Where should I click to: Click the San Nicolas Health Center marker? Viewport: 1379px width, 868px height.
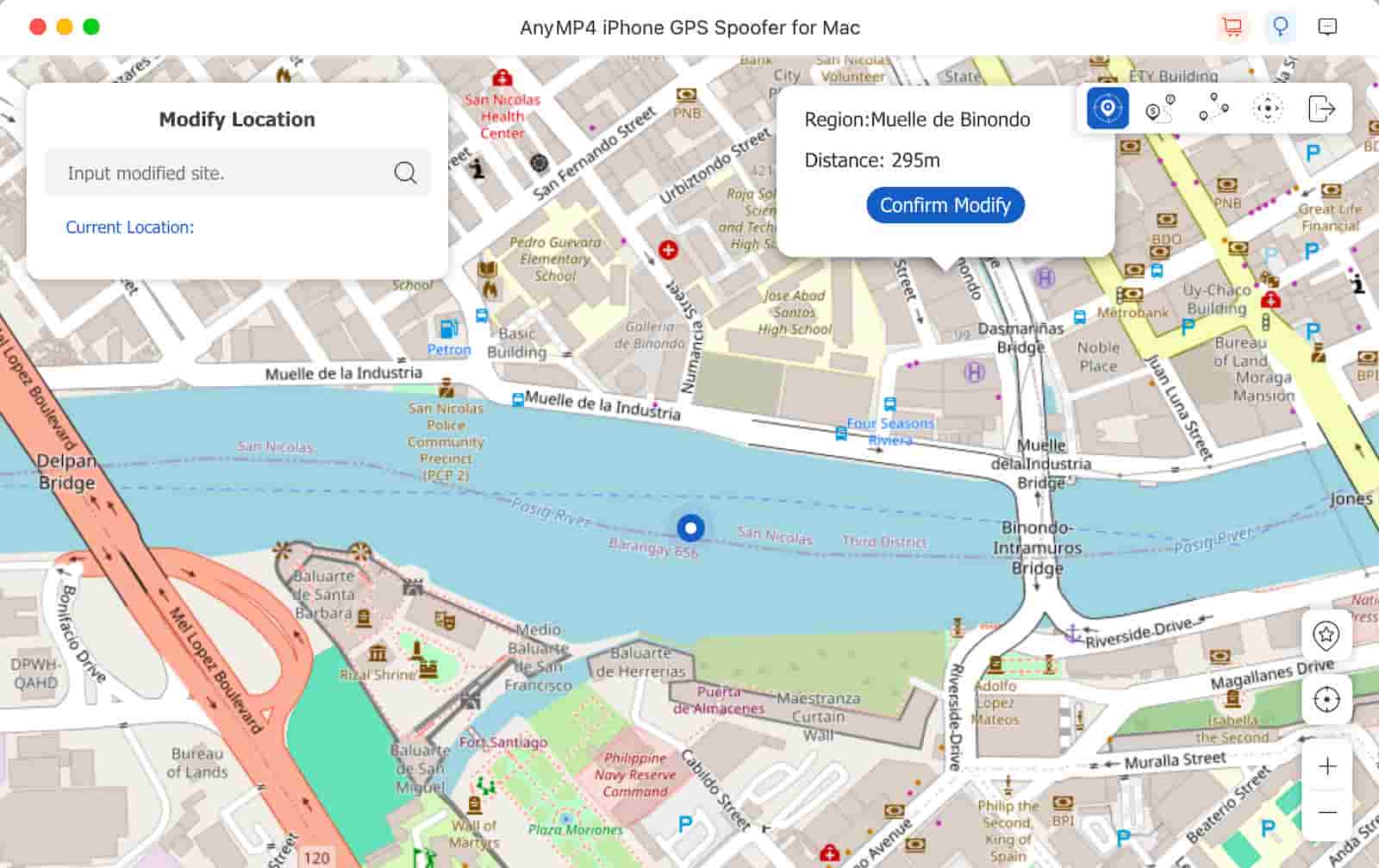(502, 78)
